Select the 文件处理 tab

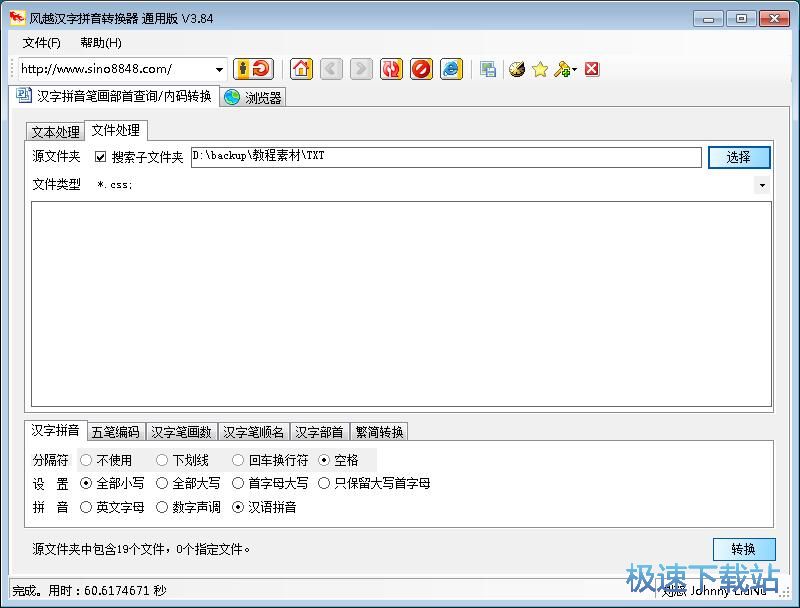[x=116, y=130]
